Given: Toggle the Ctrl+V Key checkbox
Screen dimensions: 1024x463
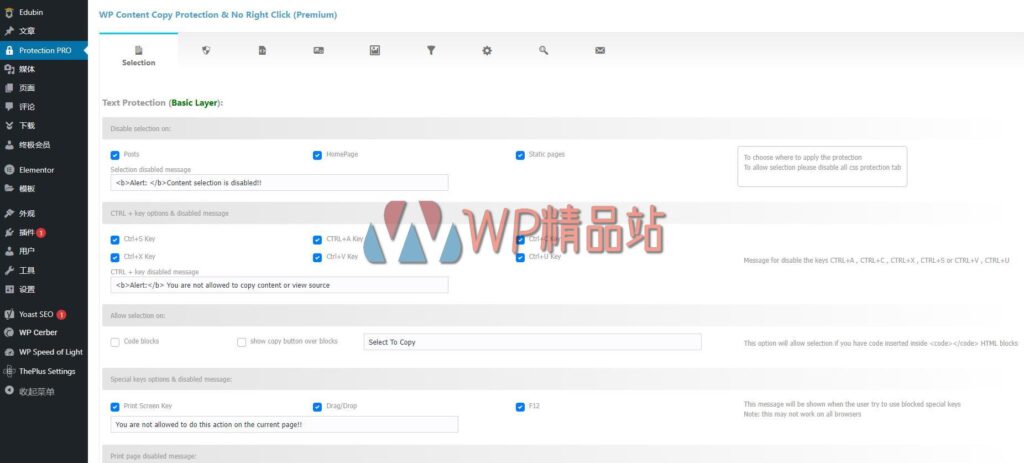Looking at the screenshot, I should click(317, 257).
